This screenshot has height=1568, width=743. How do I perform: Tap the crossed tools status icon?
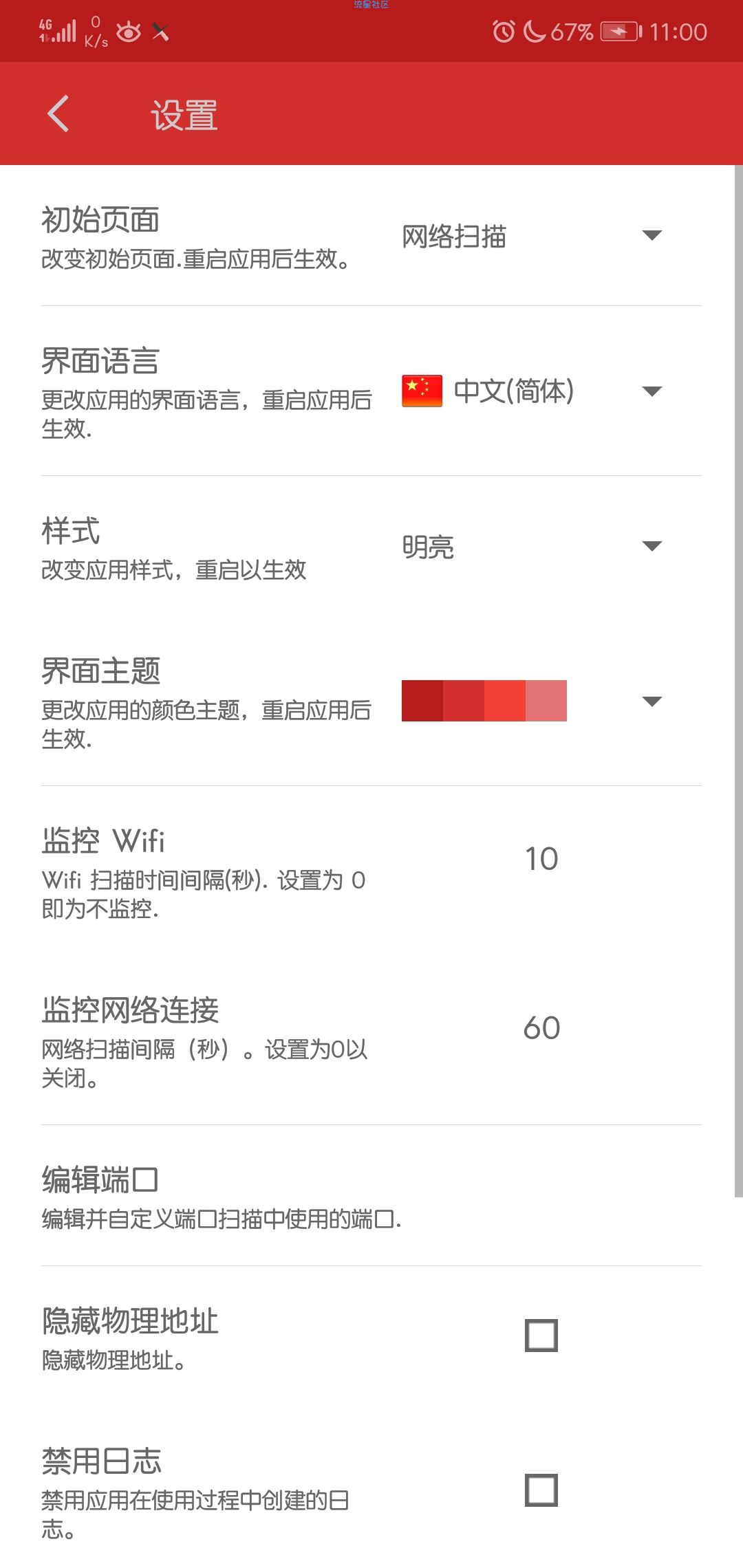tap(160, 32)
